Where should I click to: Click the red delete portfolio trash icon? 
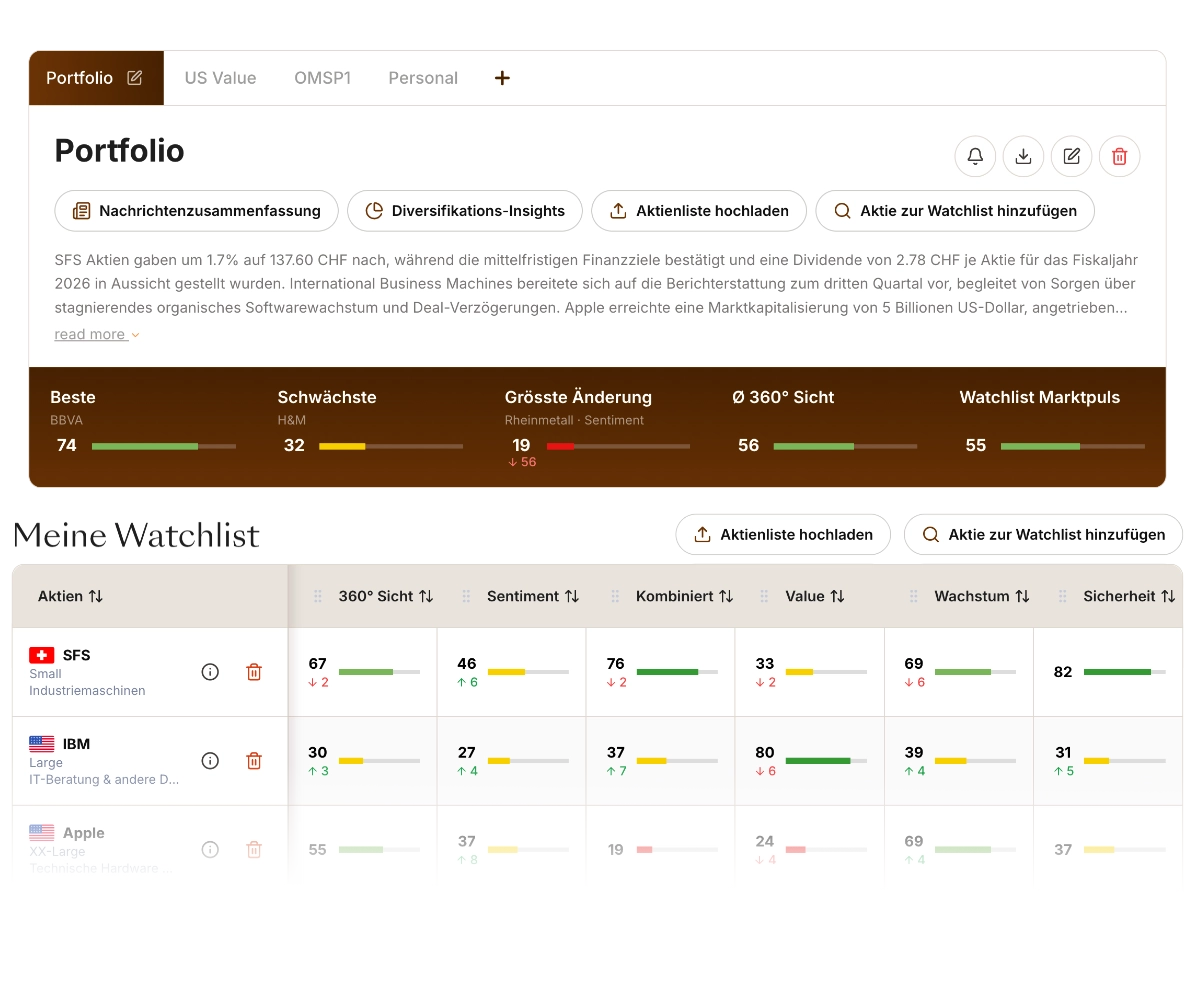tap(1119, 156)
